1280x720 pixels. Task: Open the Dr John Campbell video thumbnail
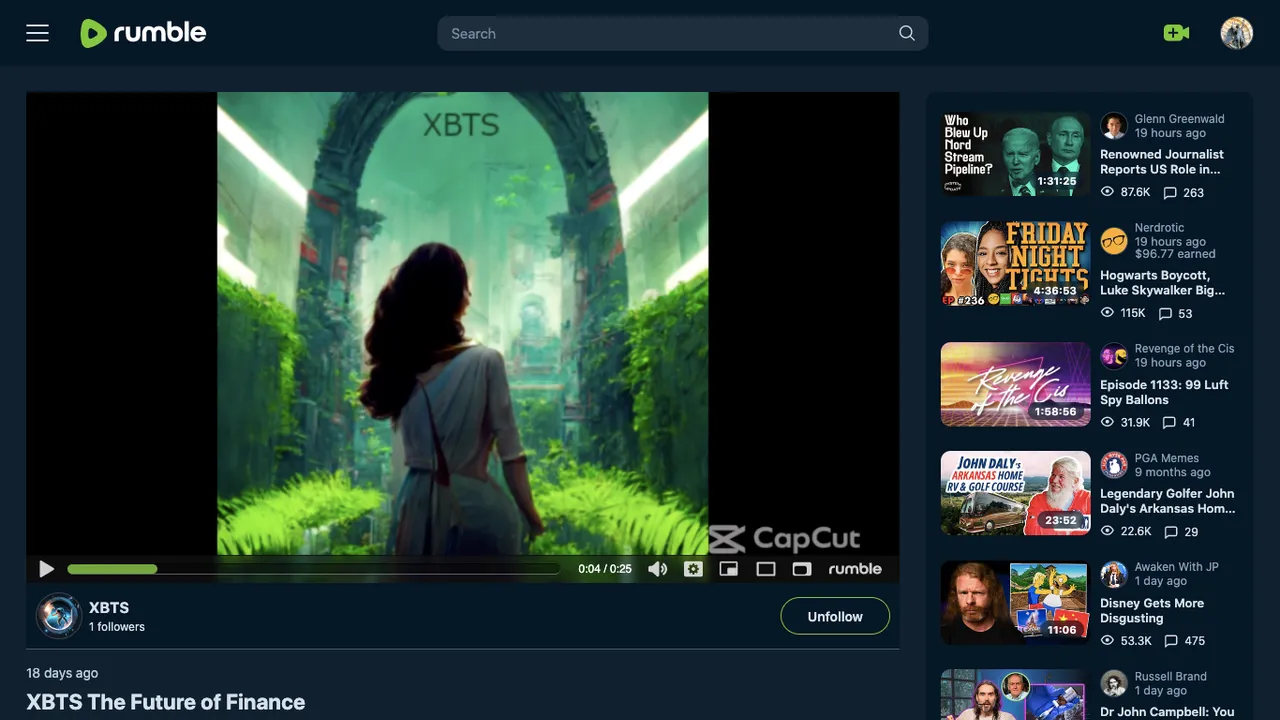pyautogui.click(x=1015, y=695)
